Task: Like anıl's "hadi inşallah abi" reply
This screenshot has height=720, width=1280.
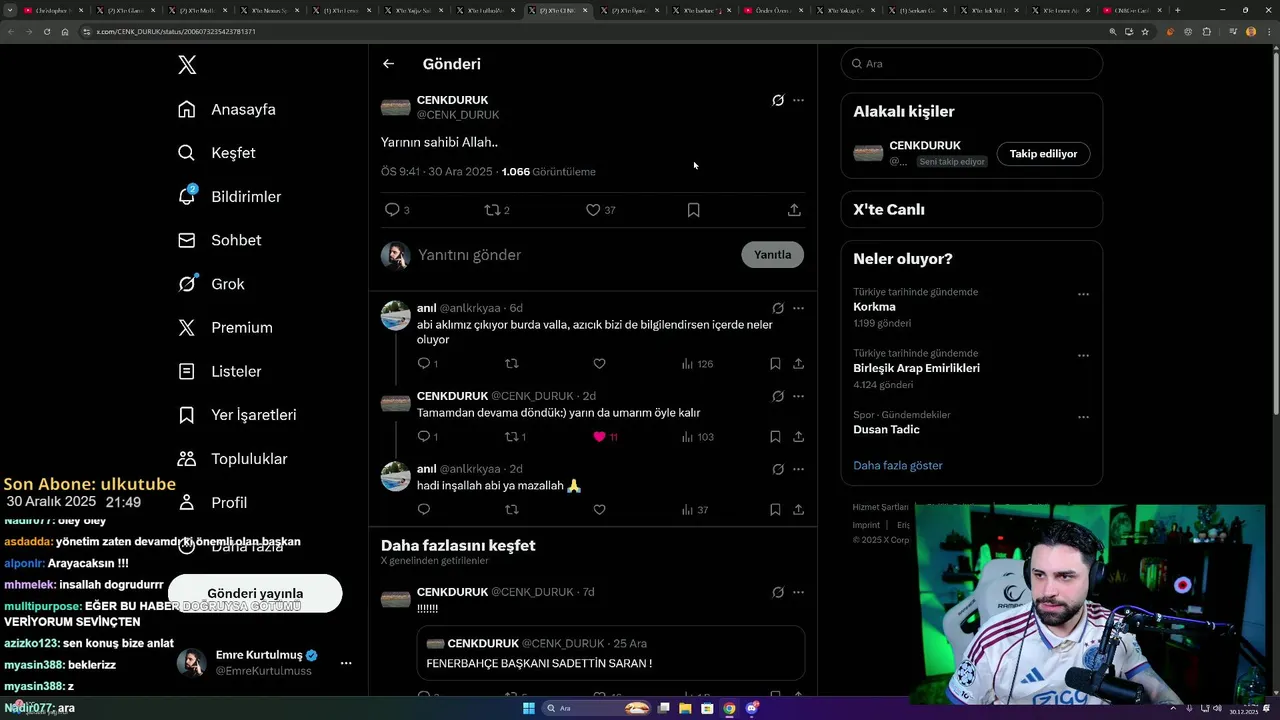Action: 599,510
